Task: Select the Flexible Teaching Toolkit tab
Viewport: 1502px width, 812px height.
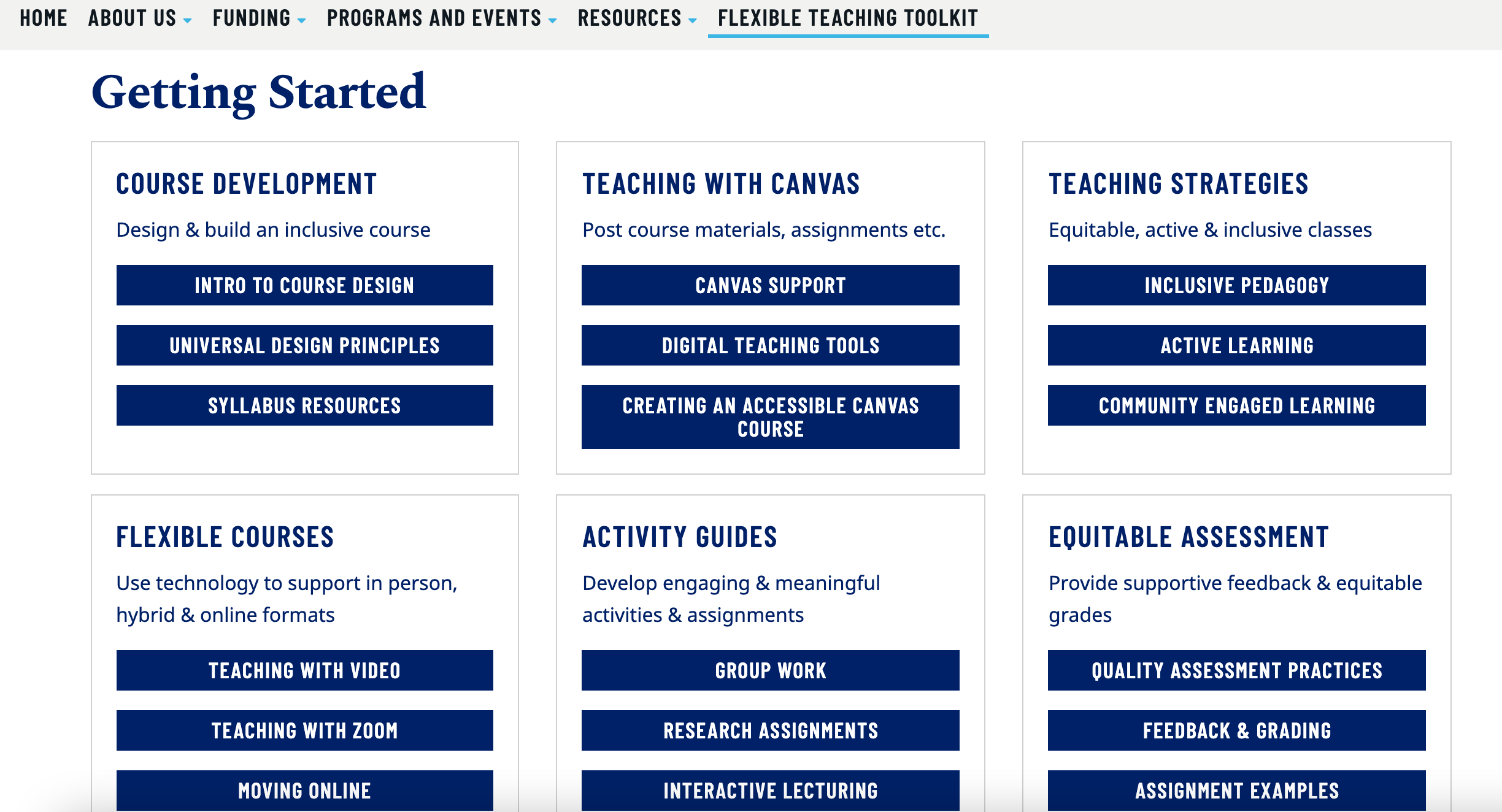Action: click(848, 18)
